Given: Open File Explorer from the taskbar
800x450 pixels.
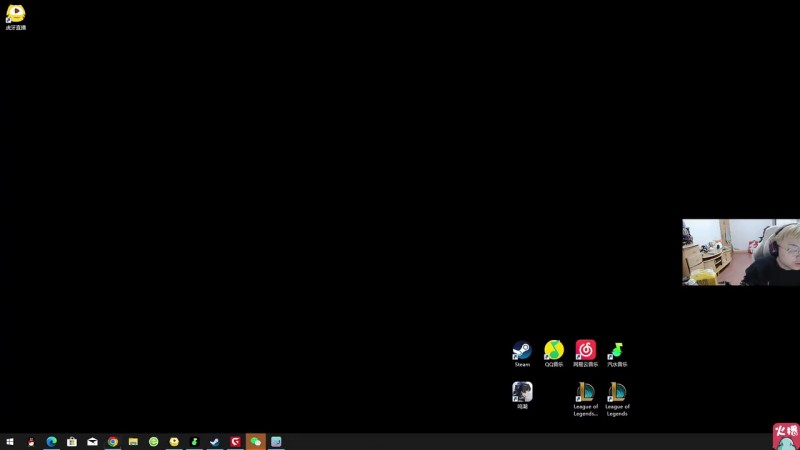Looking at the screenshot, I should coord(133,441).
